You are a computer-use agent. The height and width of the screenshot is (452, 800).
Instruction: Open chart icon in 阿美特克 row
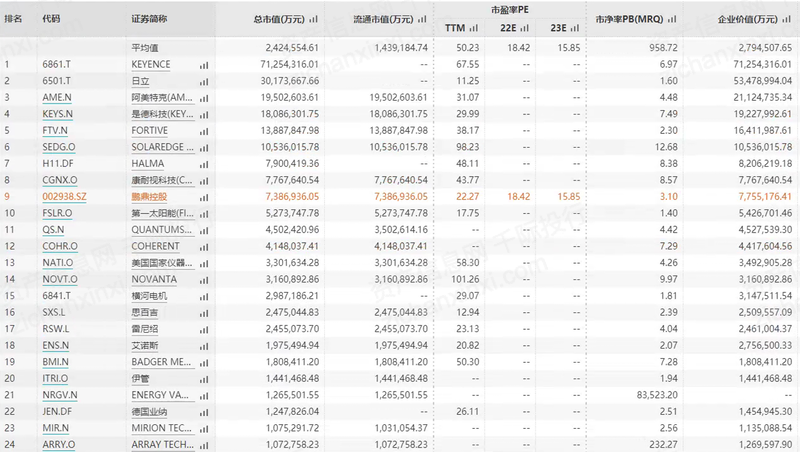point(204,98)
